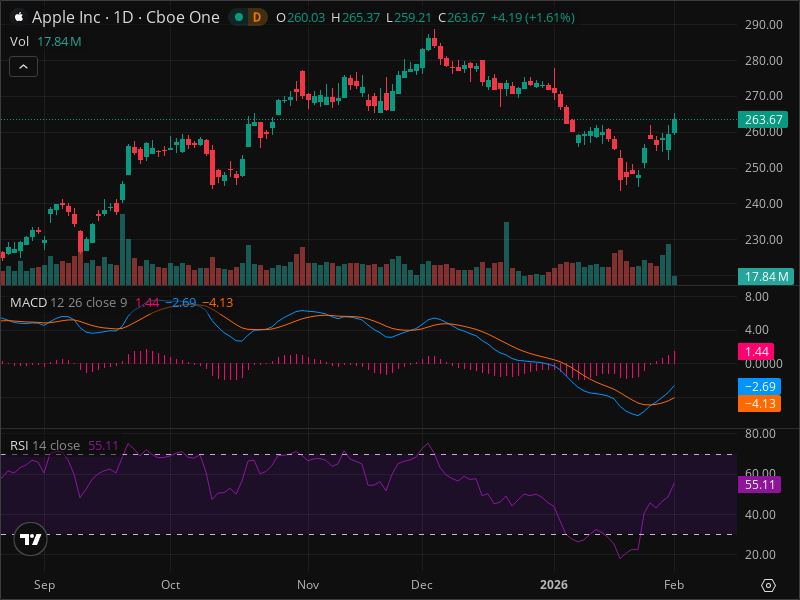Click the 55.11 RSI value label
Image resolution: width=800 pixels, height=600 pixels.
coord(759,484)
